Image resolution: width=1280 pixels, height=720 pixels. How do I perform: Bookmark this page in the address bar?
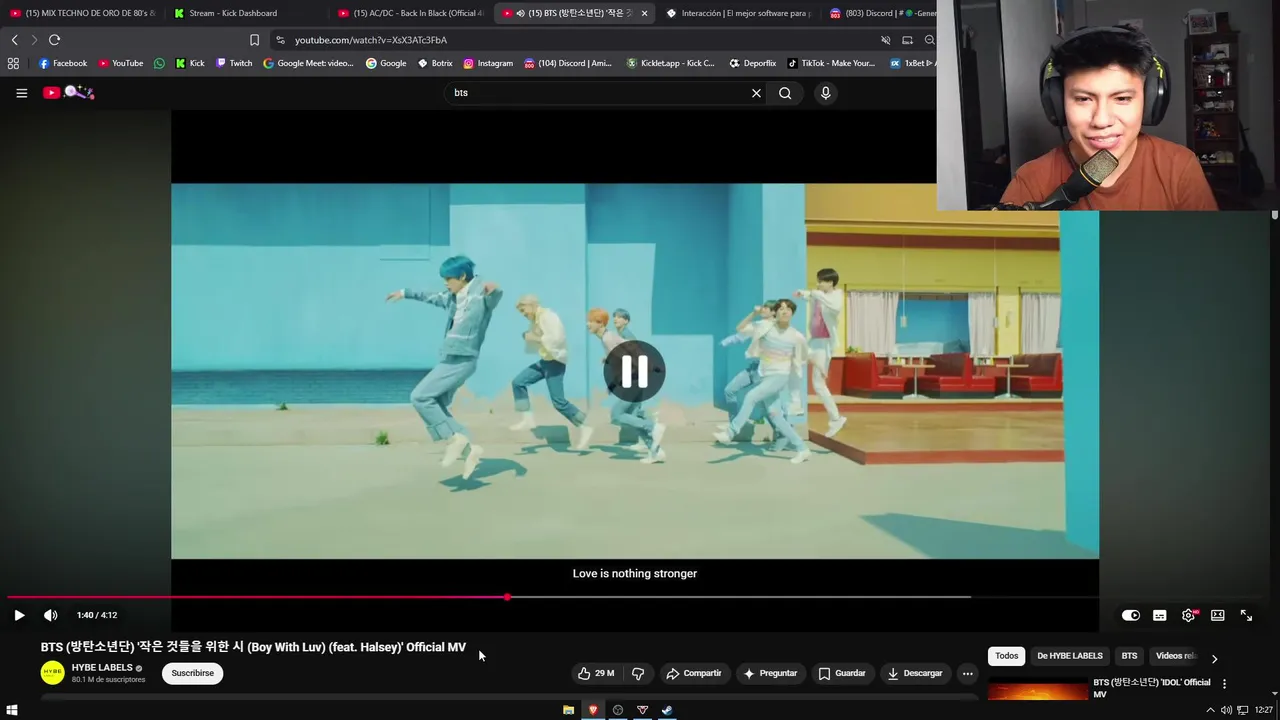click(x=254, y=40)
